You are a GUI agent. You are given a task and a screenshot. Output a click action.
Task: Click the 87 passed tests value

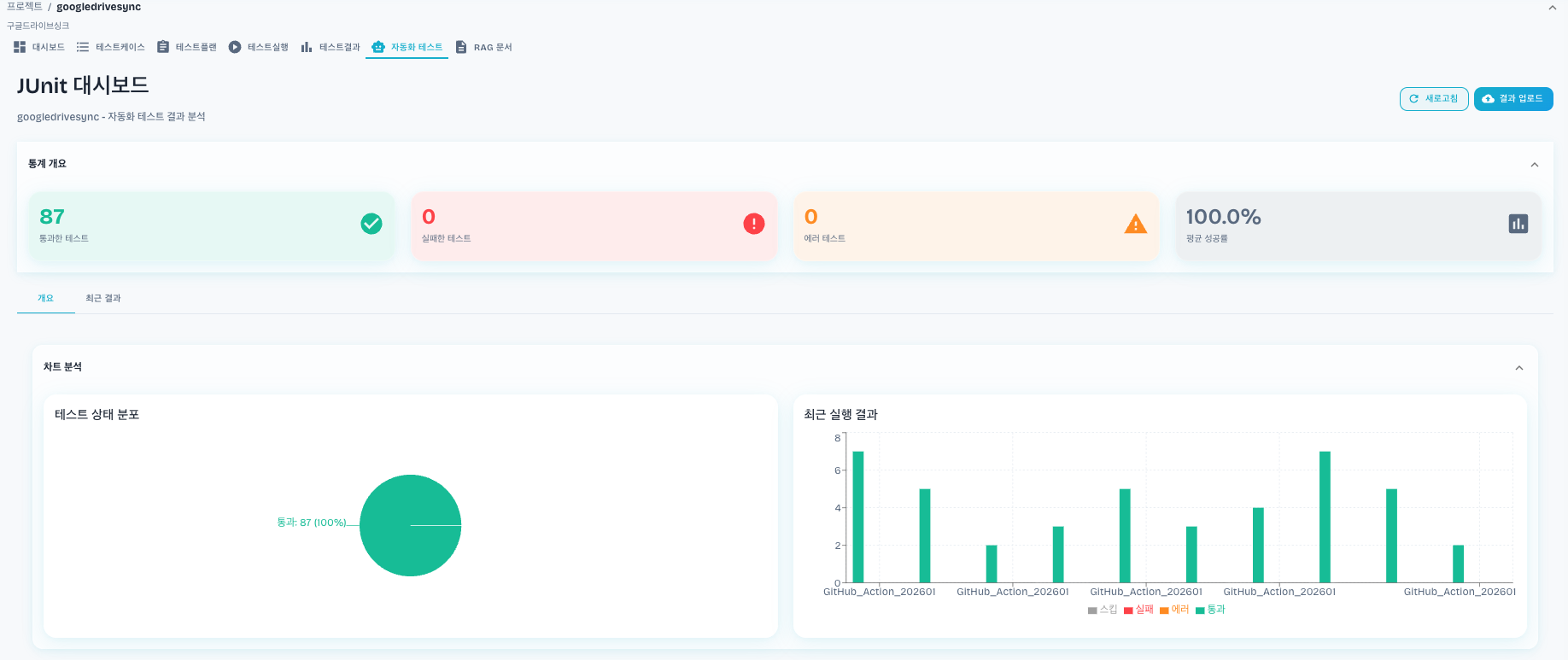(x=52, y=217)
